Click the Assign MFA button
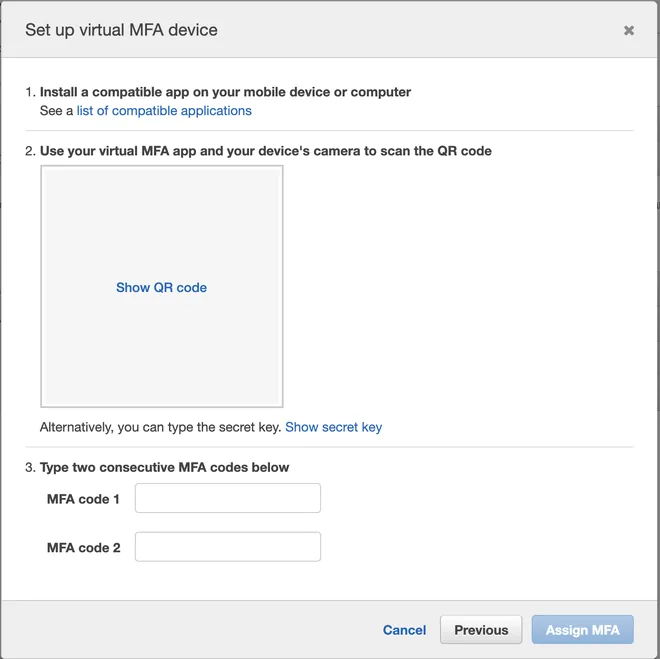 tap(583, 630)
